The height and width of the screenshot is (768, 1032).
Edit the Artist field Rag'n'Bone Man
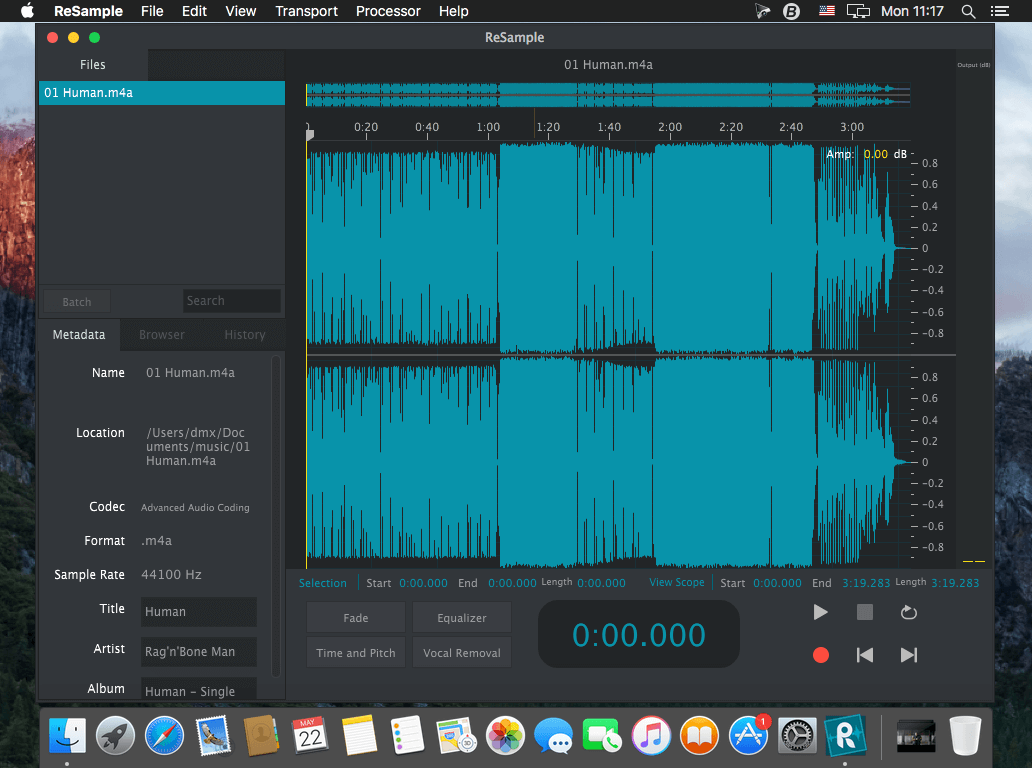click(x=199, y=652)
